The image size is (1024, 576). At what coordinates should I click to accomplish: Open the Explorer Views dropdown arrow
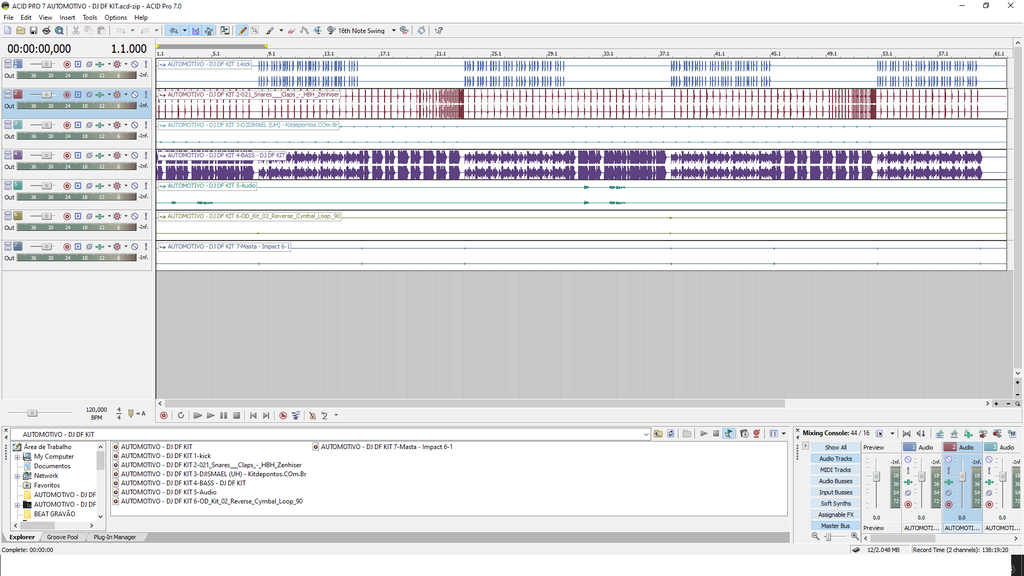(x=784, y=434)
